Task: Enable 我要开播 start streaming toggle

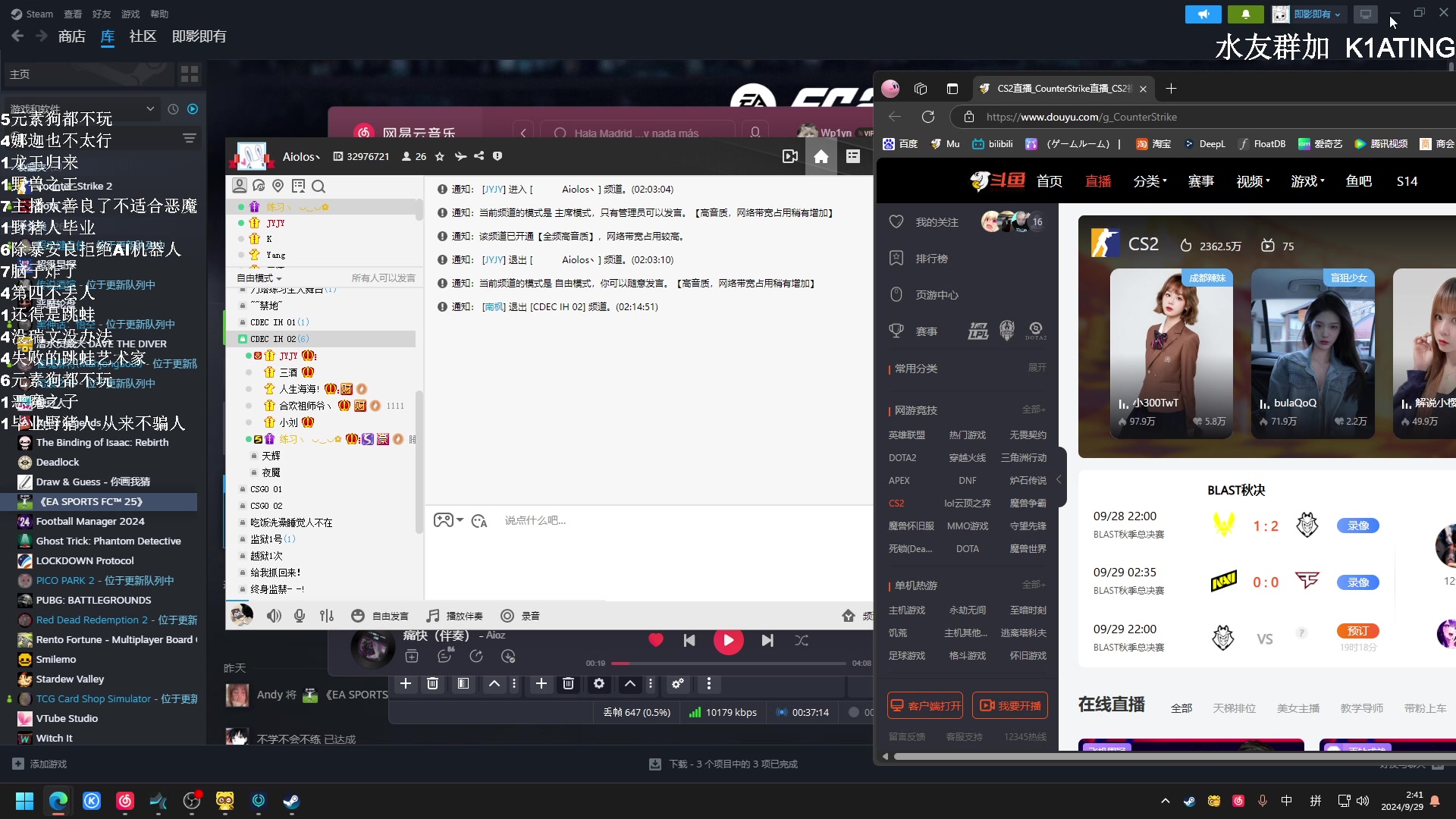Action: click(x=1010, y=705)
